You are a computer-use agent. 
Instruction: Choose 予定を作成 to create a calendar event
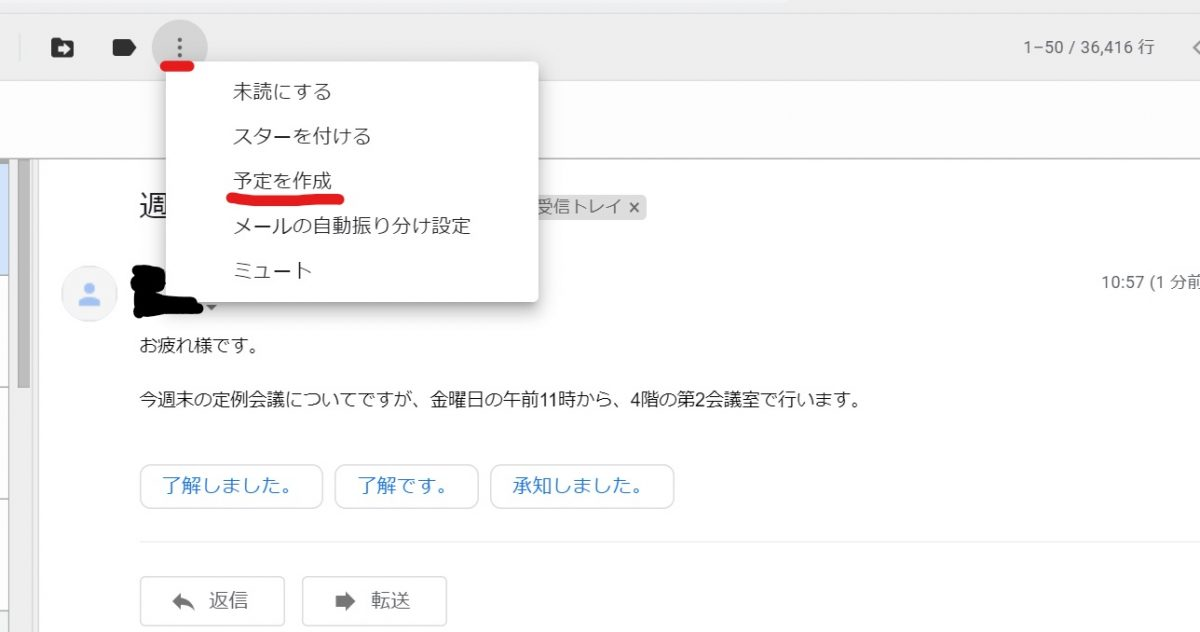283,180
